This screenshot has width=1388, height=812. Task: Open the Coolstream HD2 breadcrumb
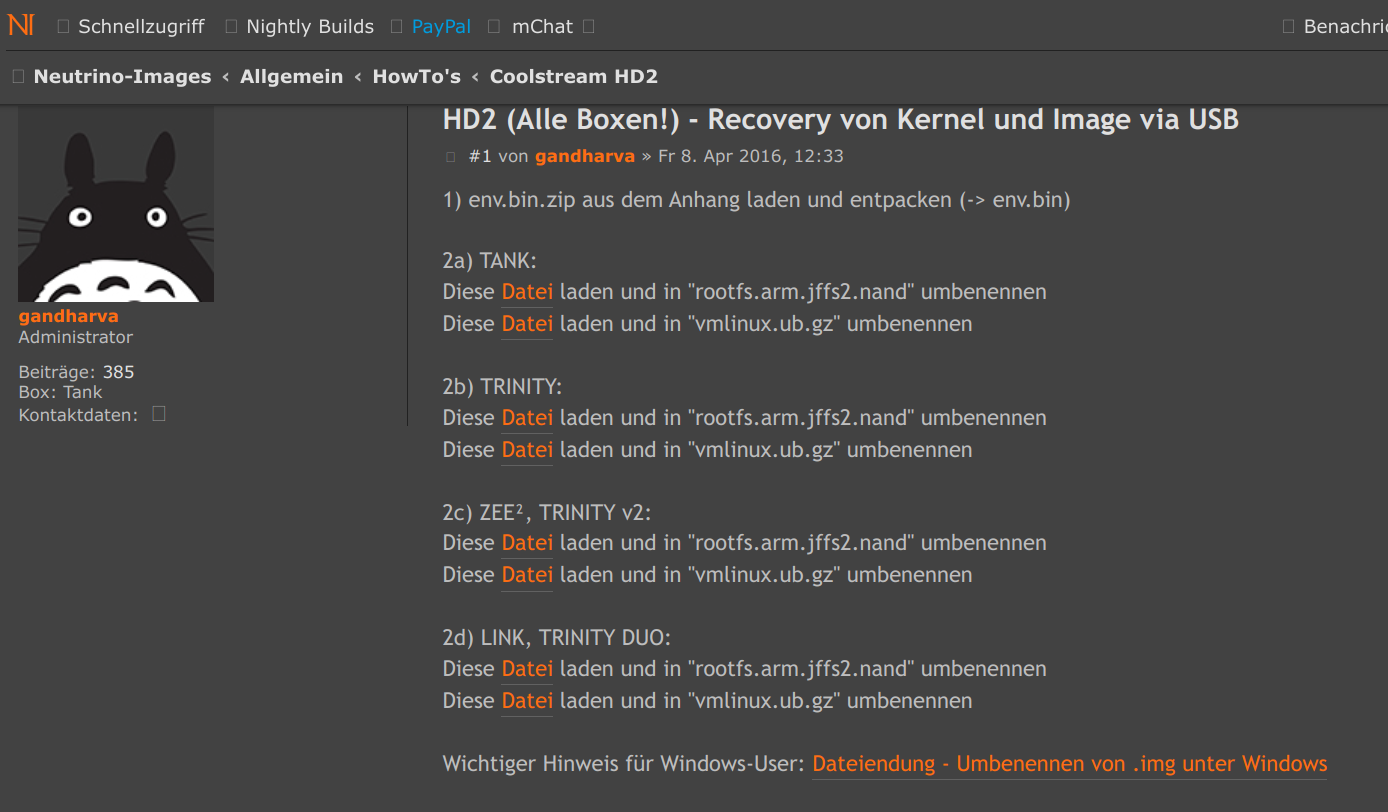pyautogui.click(x=573, y=77)
